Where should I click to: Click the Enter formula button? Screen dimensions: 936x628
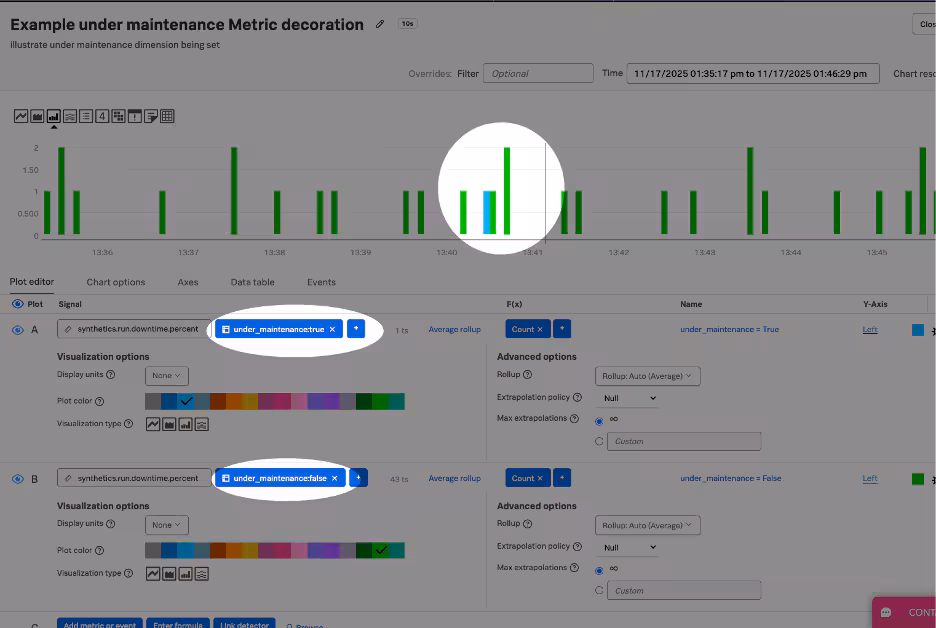[x=176, y=624]
